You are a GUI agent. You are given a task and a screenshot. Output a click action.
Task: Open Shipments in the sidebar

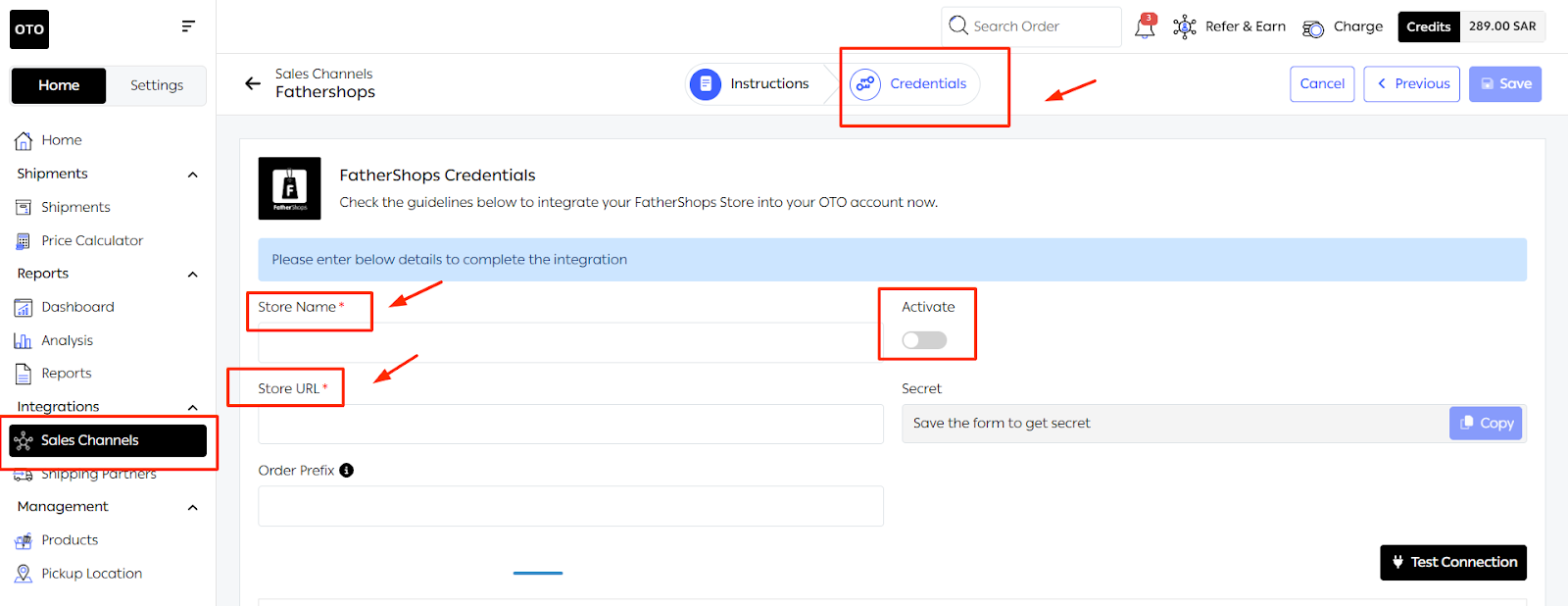(75, 208)
